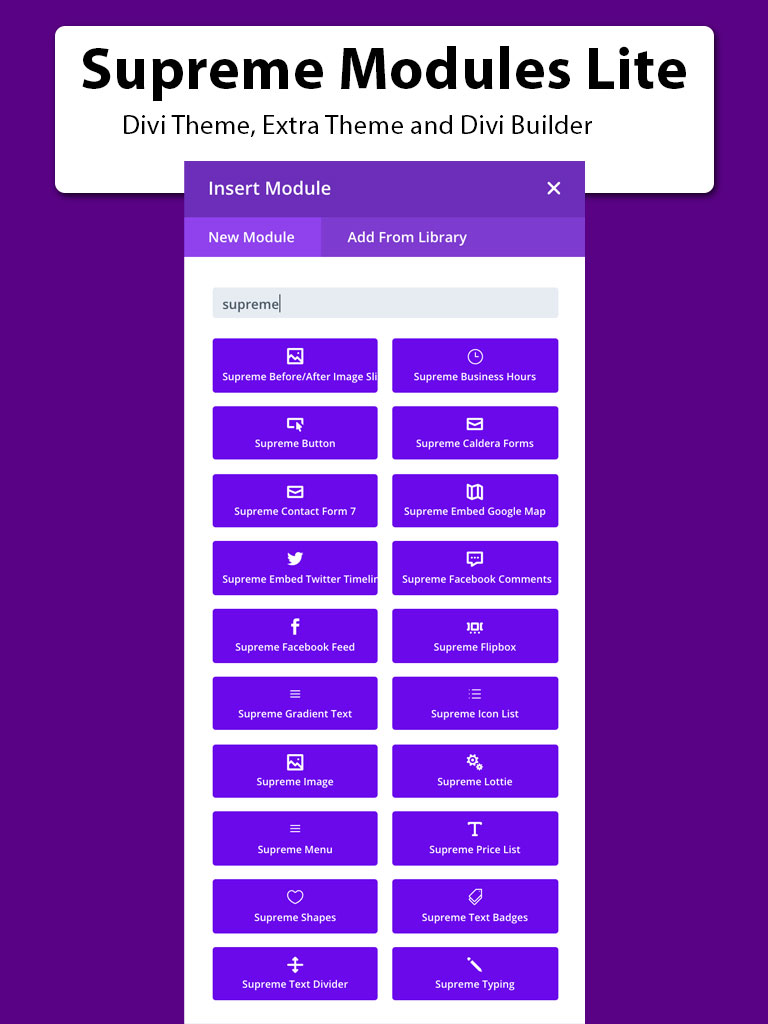Add the Supreme Caldera Forms module

(475, 433)
